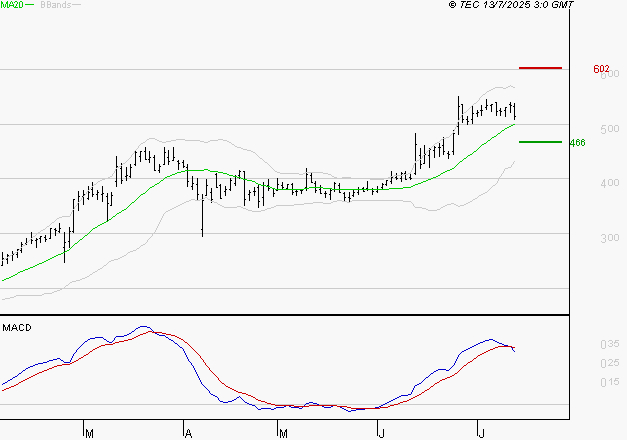Select the 0.25 MACD scale label
Viewport: 627px width, 440px height.
580,363
